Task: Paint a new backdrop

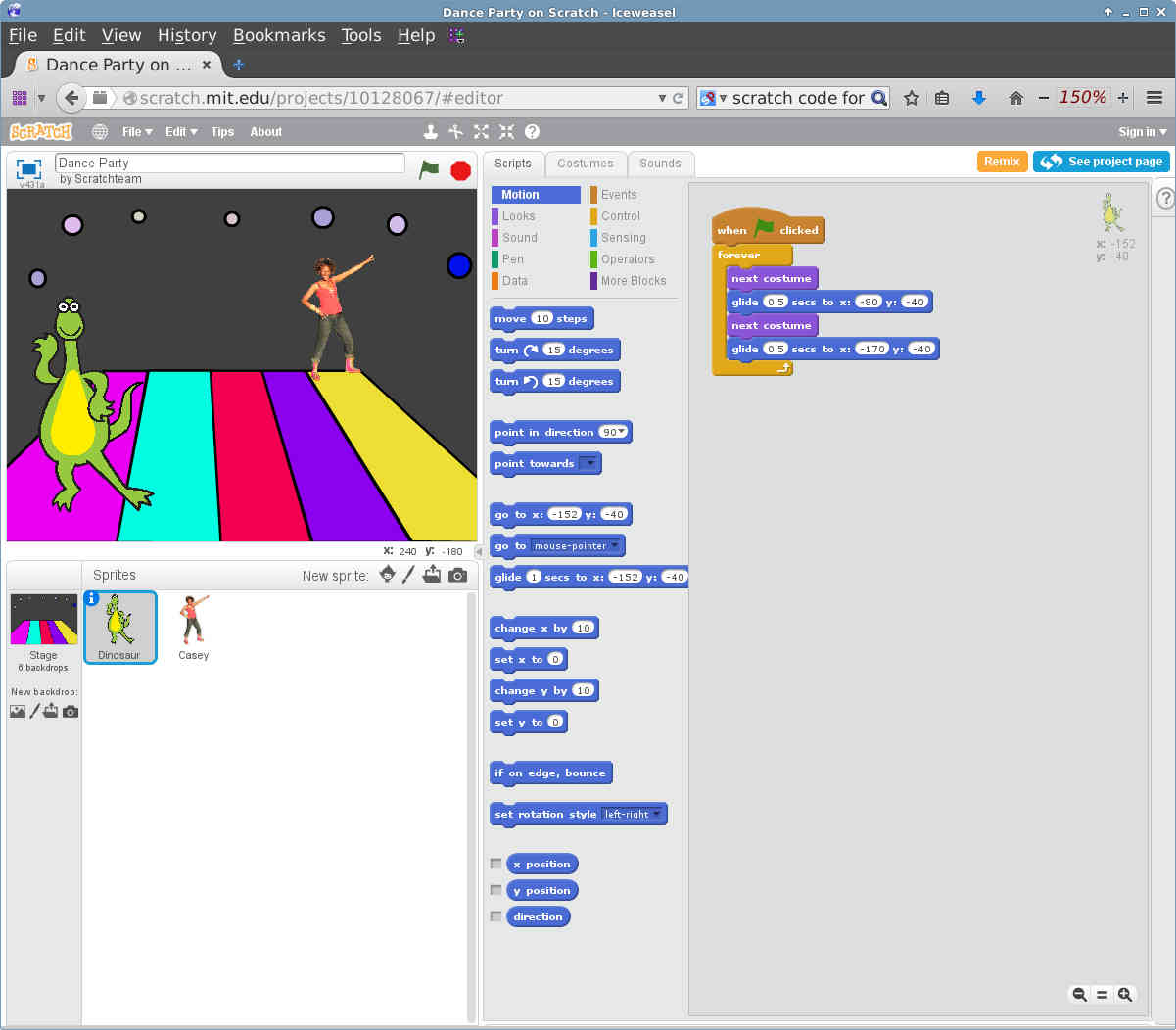Action: pyautogui.click(x=34, y=711)
